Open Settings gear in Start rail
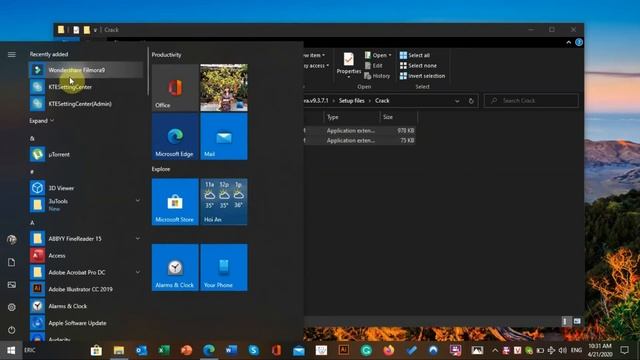 [x=12, y=307]
